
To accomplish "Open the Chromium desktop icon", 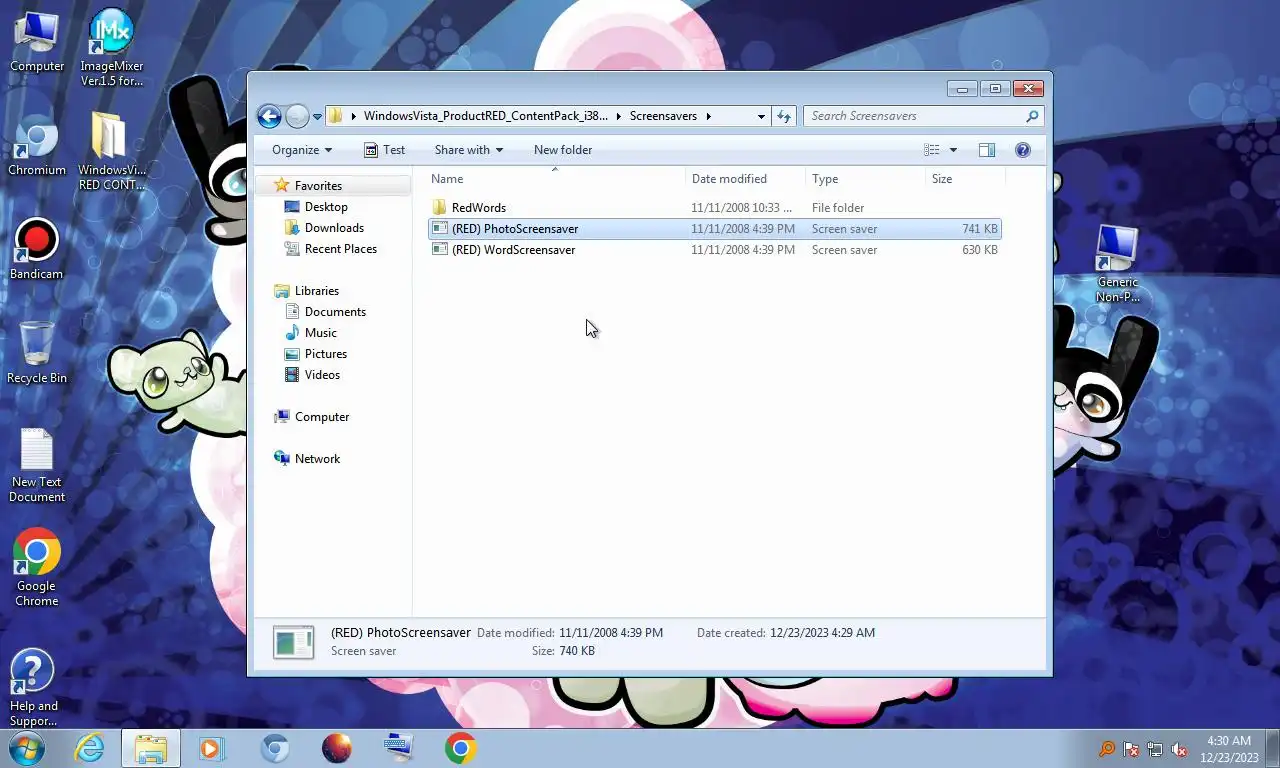I will 37,146.
